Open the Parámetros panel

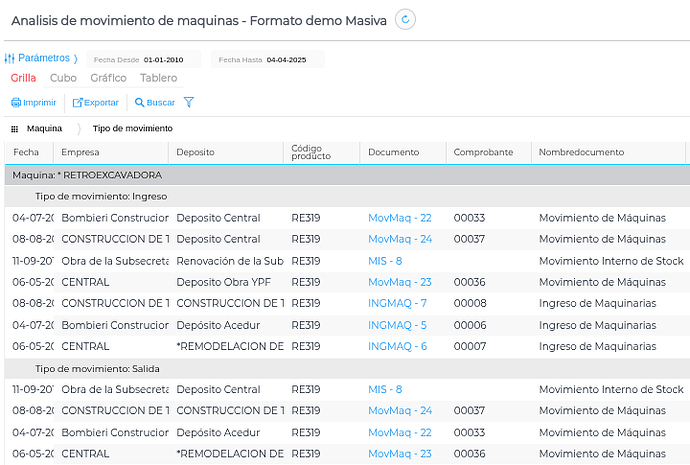(x=41, y=58)
